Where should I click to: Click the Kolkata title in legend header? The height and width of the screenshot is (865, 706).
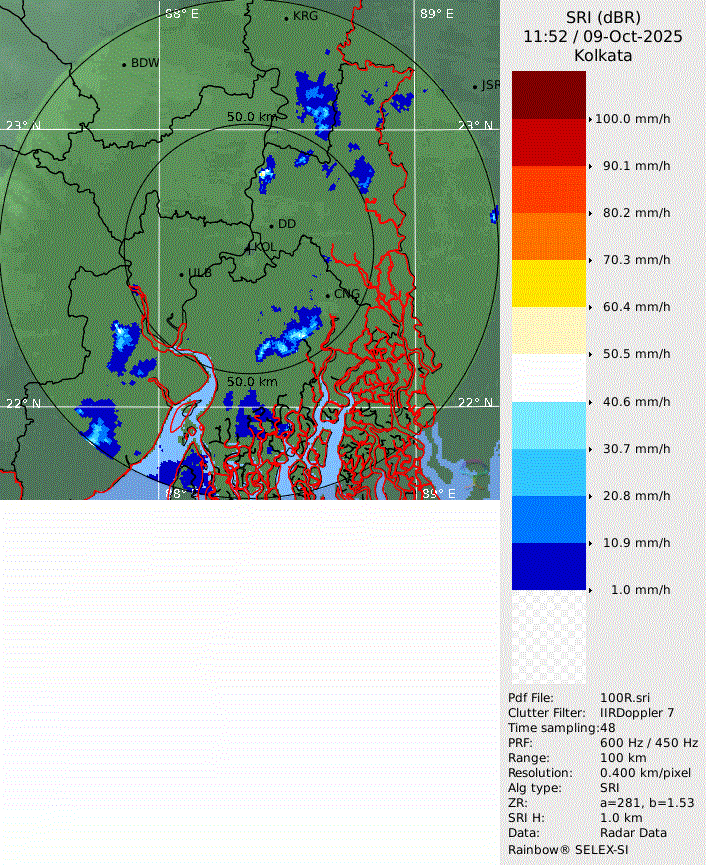click(x=602, y=56)
